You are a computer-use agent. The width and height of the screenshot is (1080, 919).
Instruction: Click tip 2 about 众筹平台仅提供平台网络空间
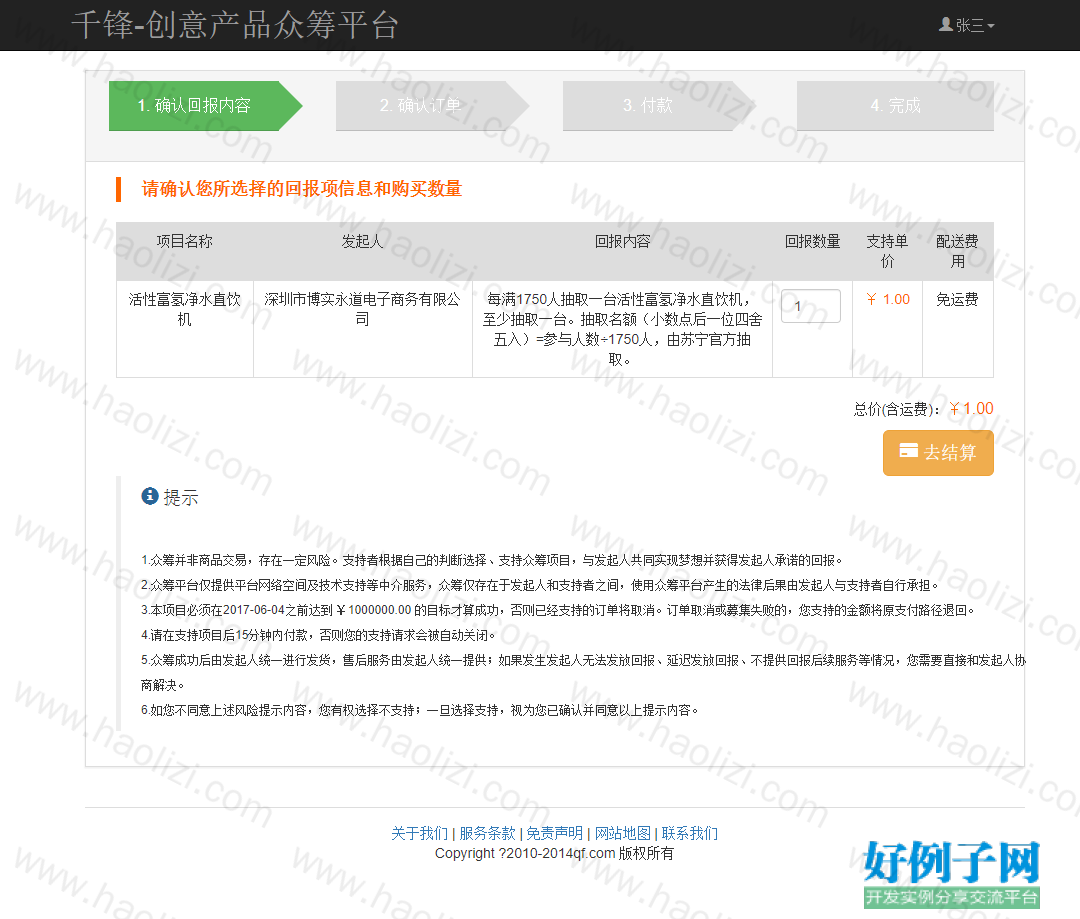coord(540,586)
